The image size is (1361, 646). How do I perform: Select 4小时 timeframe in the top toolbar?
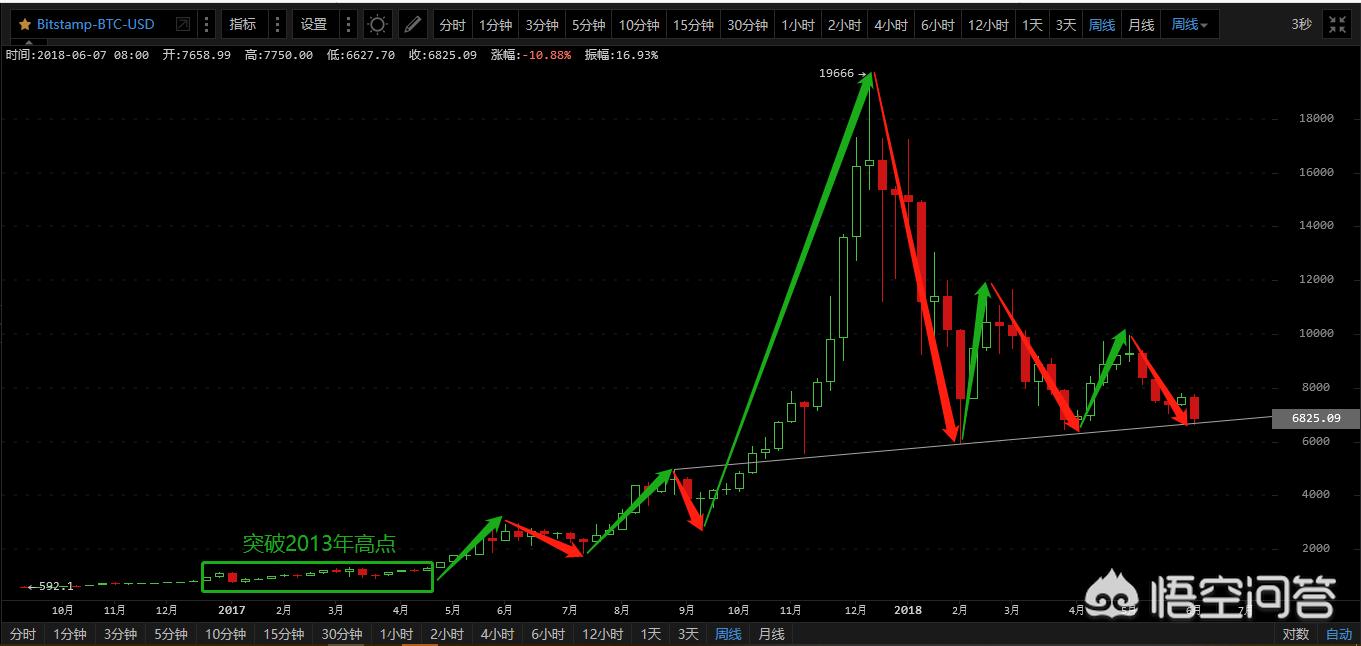(x=889, y=24)
